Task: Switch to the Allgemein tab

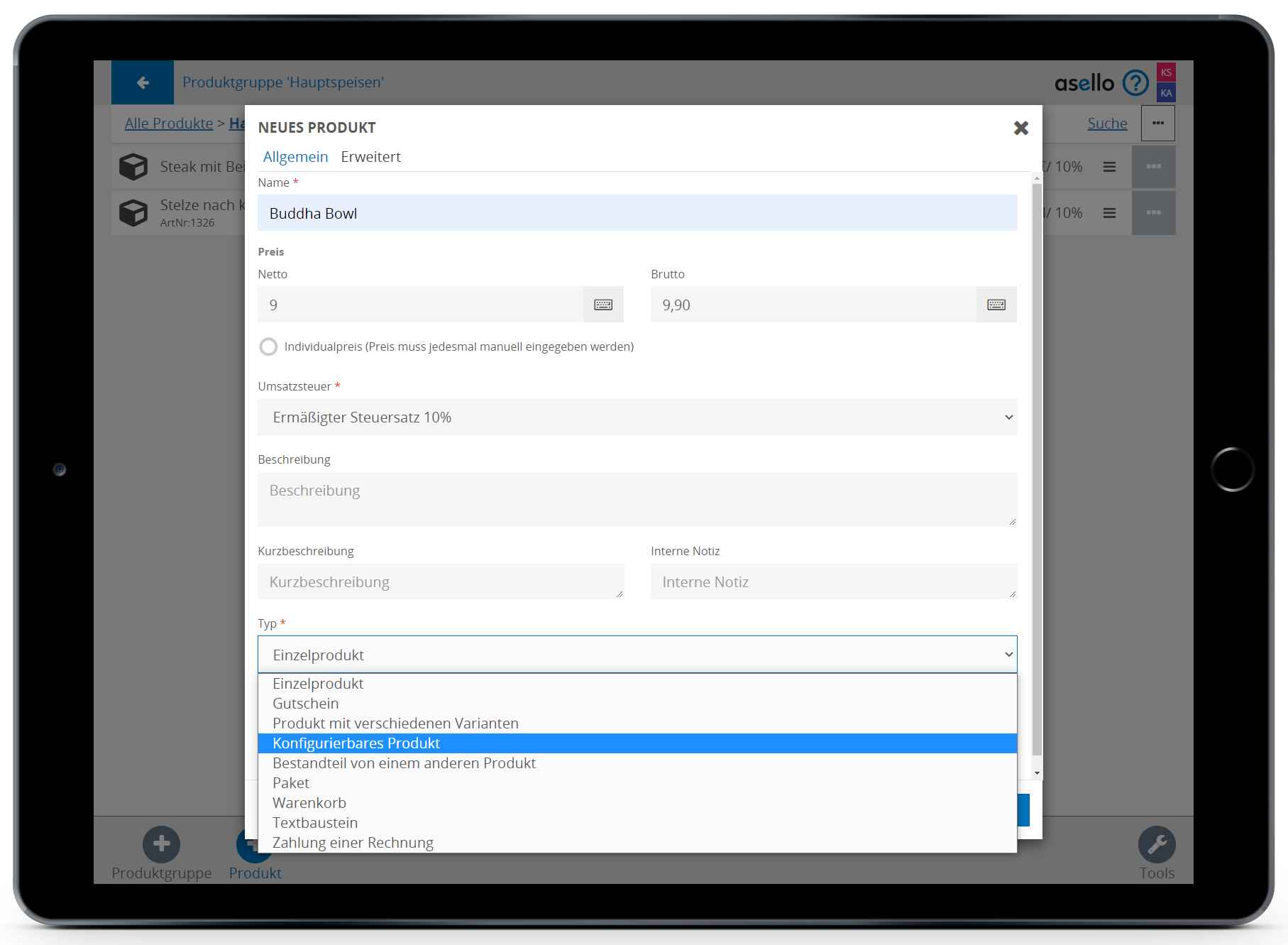Action: pyautogui.click(x=295, y=157)
